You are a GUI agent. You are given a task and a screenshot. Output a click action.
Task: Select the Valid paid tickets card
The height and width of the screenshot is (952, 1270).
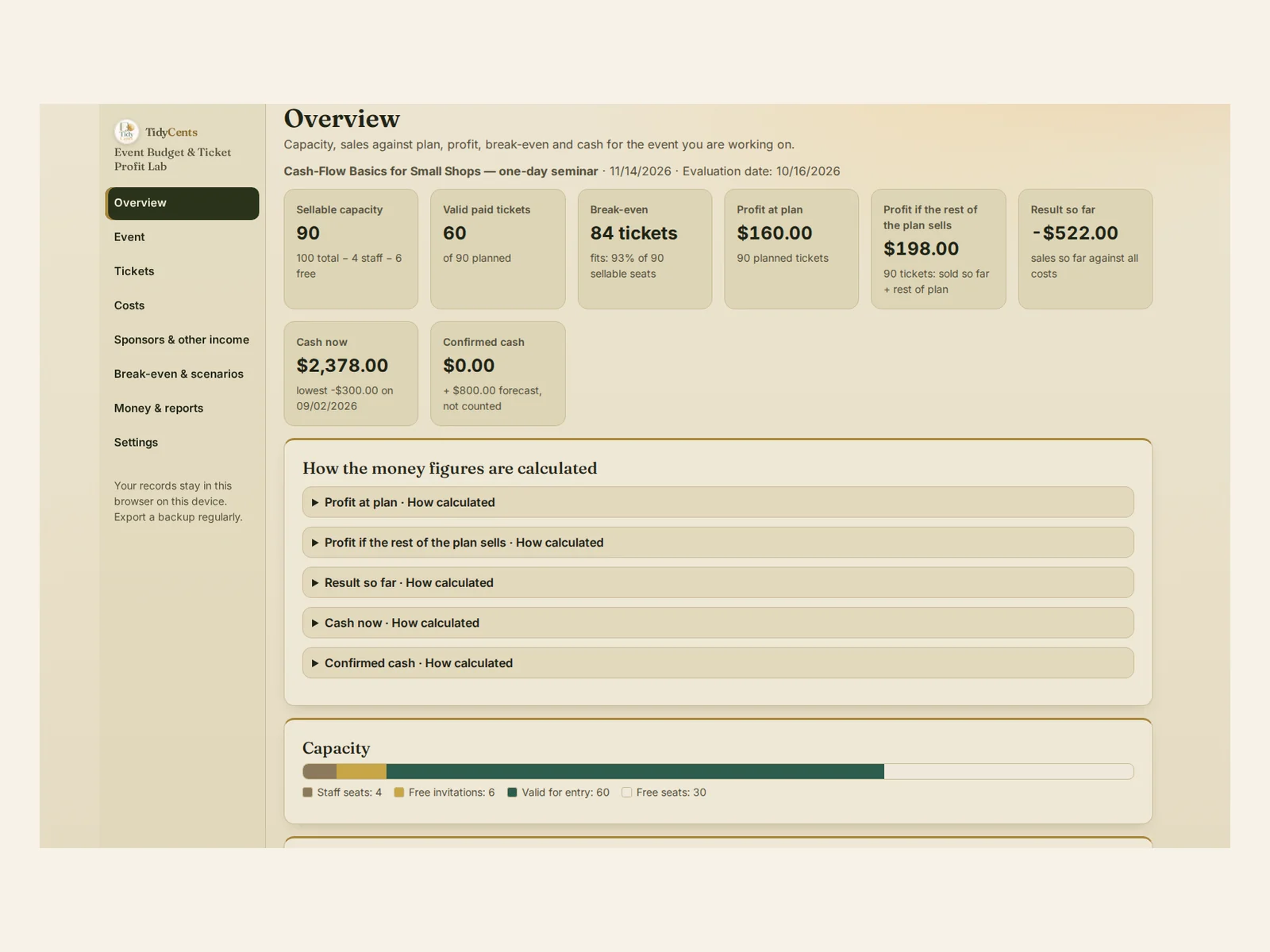[498, 249]
